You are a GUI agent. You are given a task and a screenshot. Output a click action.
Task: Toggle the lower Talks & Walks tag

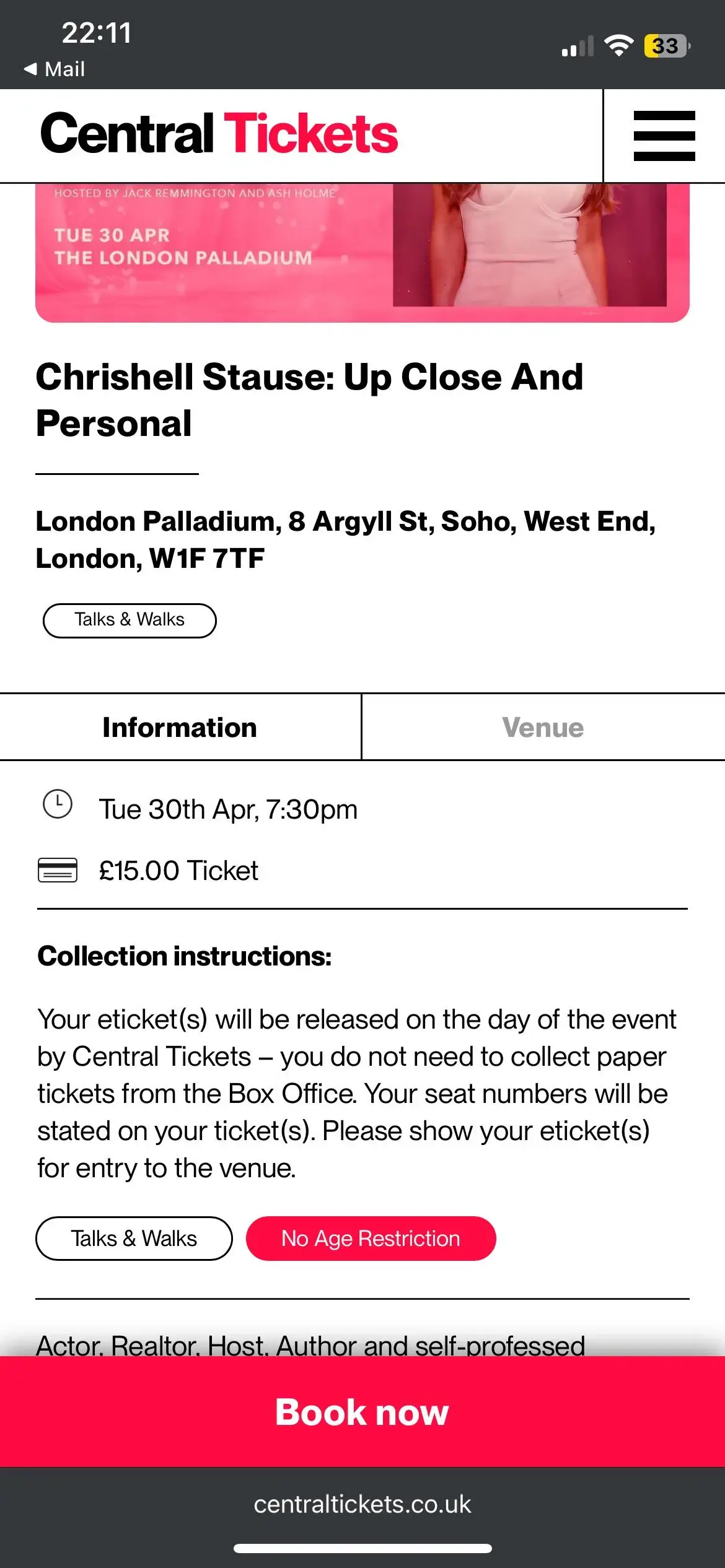coord(134,1238)
